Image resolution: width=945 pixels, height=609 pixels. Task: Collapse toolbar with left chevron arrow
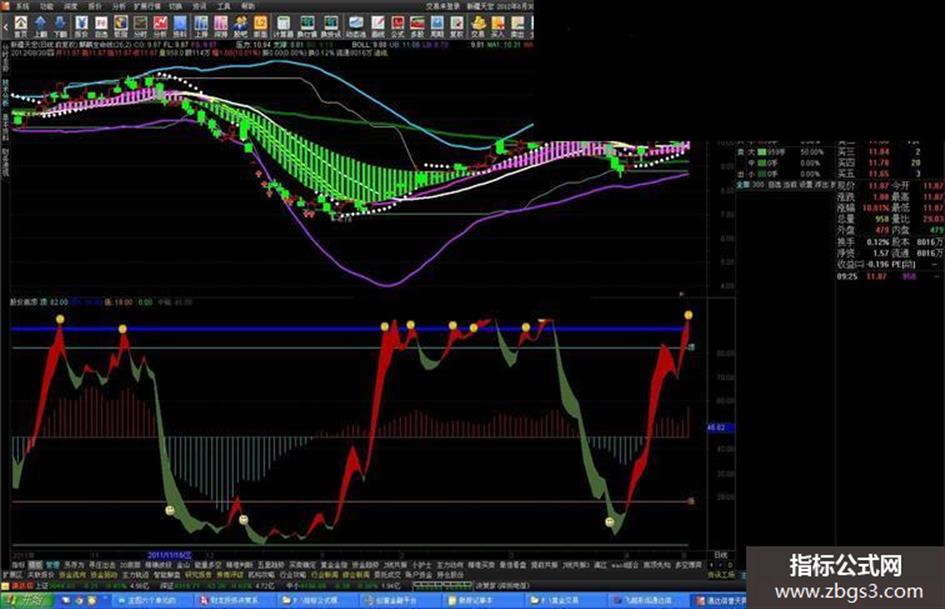(x=5, y=27)
